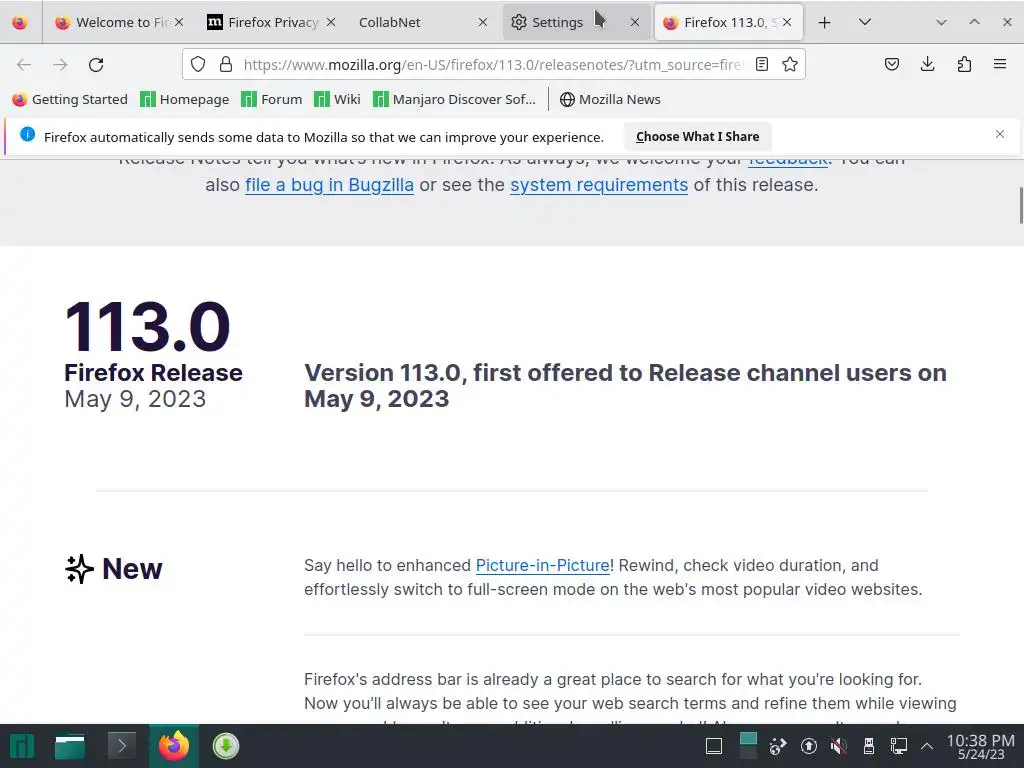Open the Downloads panel icon

927,64
